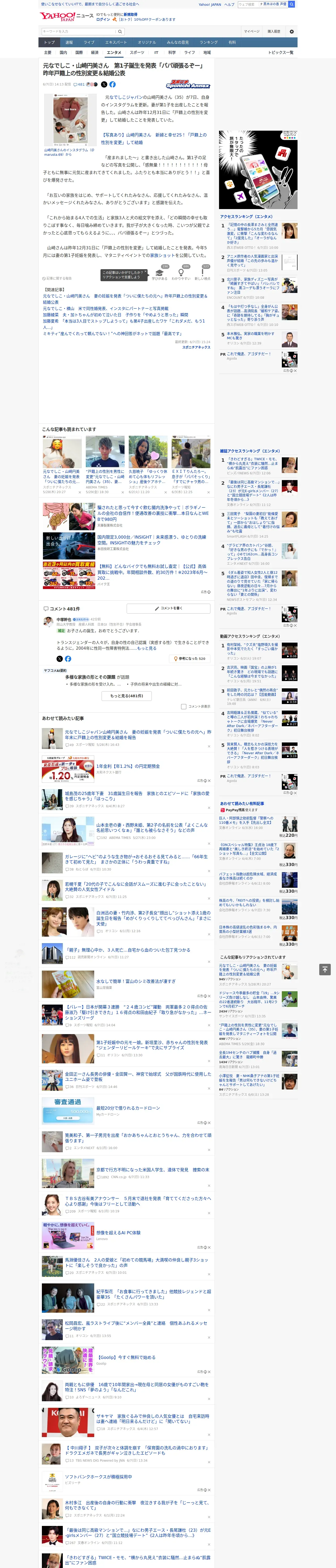The width and height of the screenshot is (336, 1568).
Task: Open settings via the gear icon
Action: [292, 31]
